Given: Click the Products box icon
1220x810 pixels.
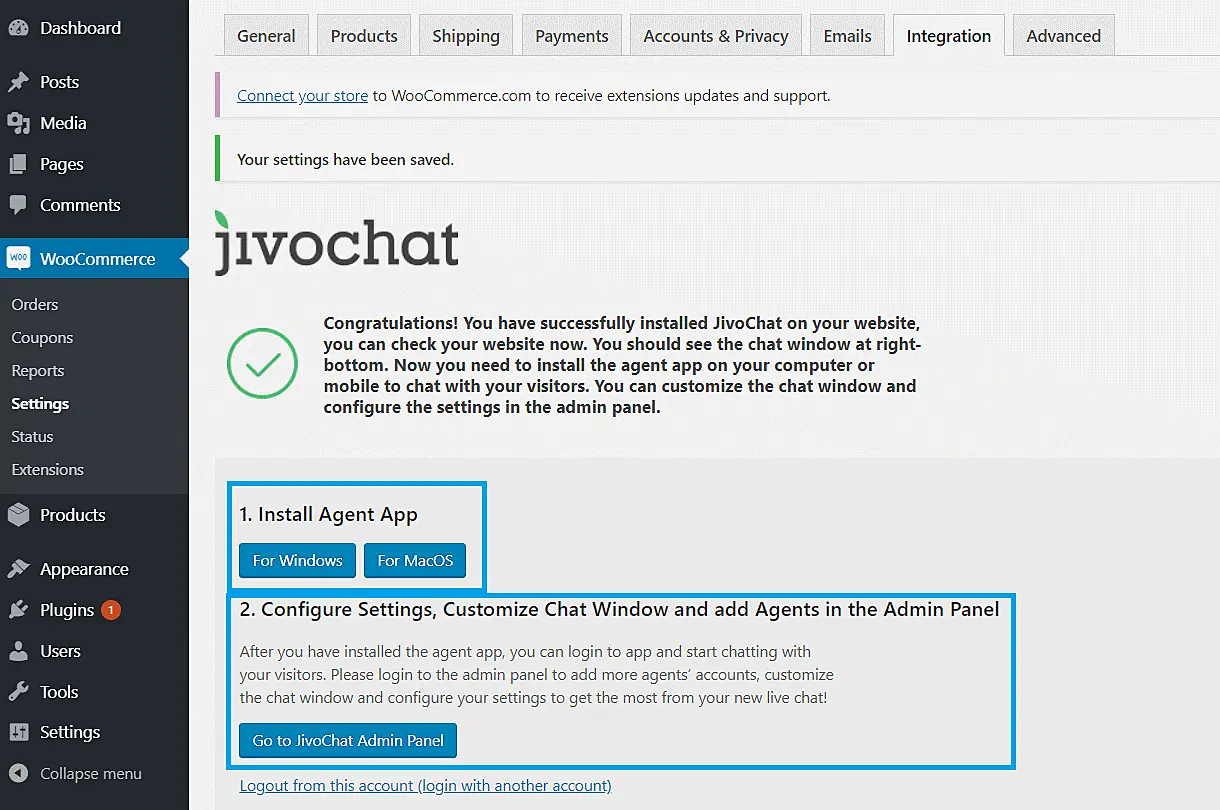Looking at the screenshot, I should [x=18, y=515].
